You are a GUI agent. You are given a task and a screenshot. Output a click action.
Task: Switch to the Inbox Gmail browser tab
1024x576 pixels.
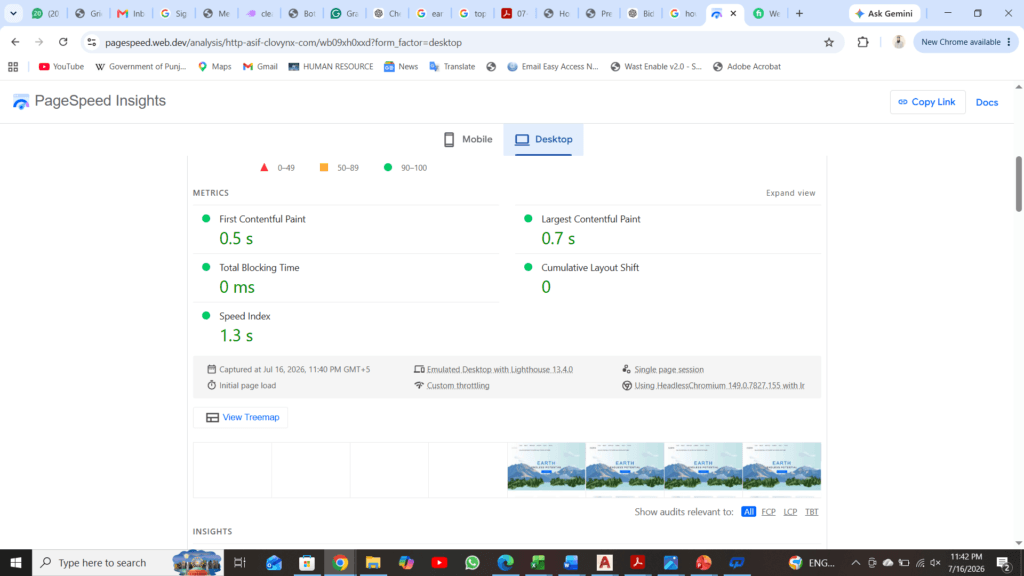(x=131, y=13)
